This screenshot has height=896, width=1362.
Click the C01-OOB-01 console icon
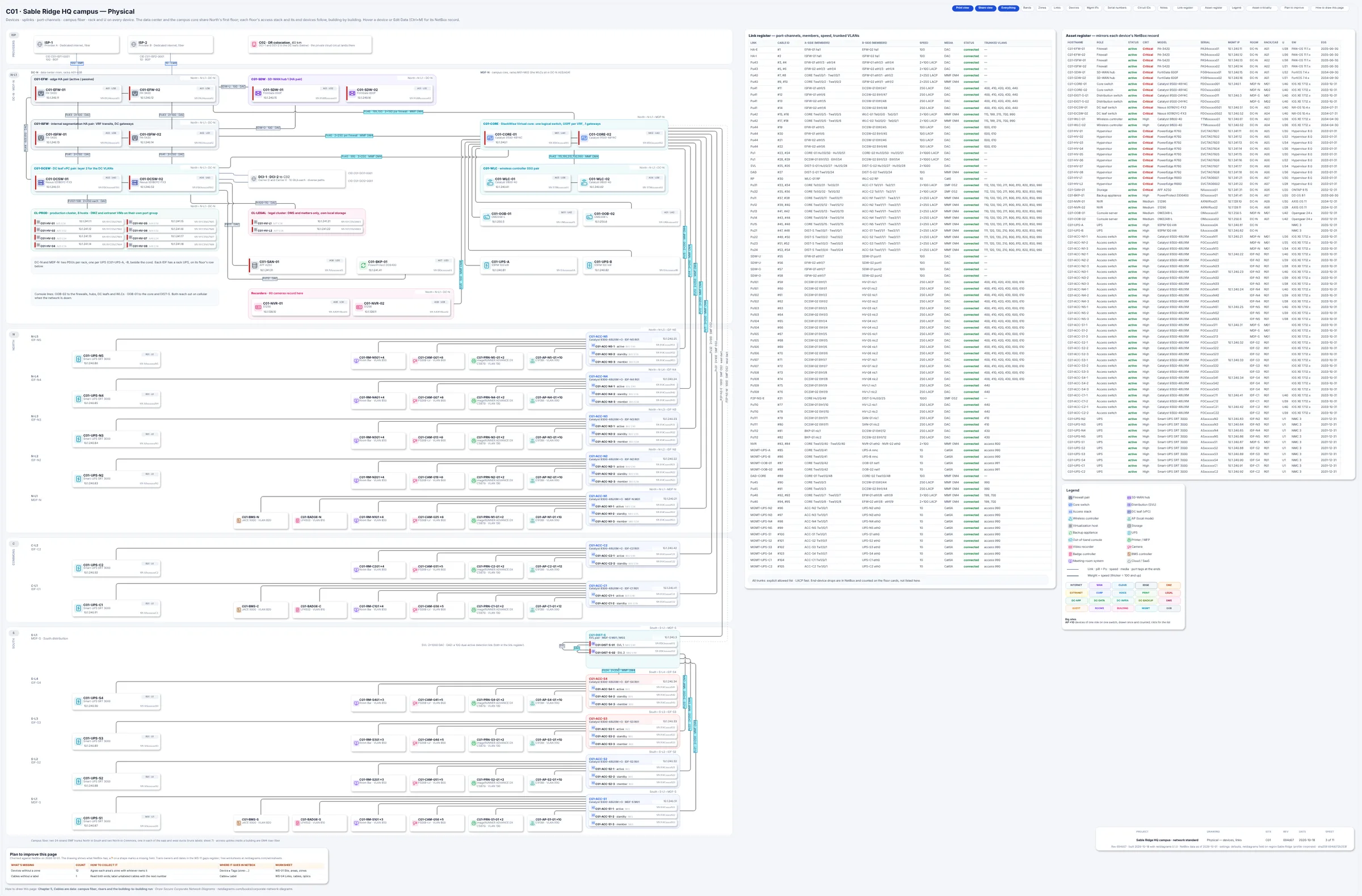[486, 216]
